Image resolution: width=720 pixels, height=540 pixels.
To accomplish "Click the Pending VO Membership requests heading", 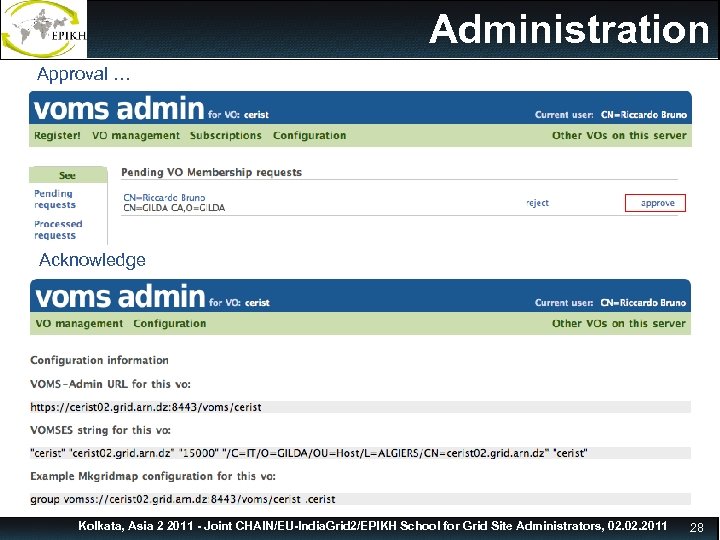I will pos(212,172).
